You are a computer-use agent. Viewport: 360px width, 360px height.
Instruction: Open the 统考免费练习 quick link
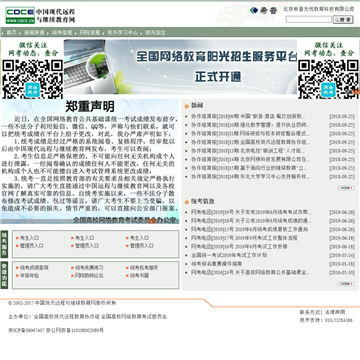point(89,268)
